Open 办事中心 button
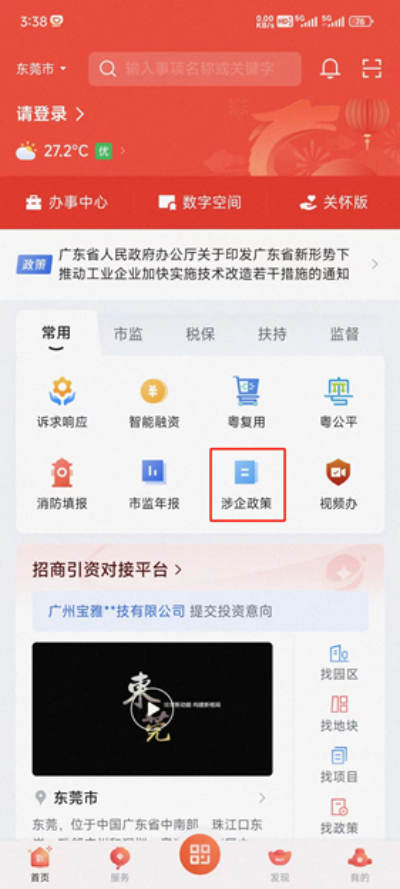Viewport: 400px width, 889px height. click(x=66, y=202)
